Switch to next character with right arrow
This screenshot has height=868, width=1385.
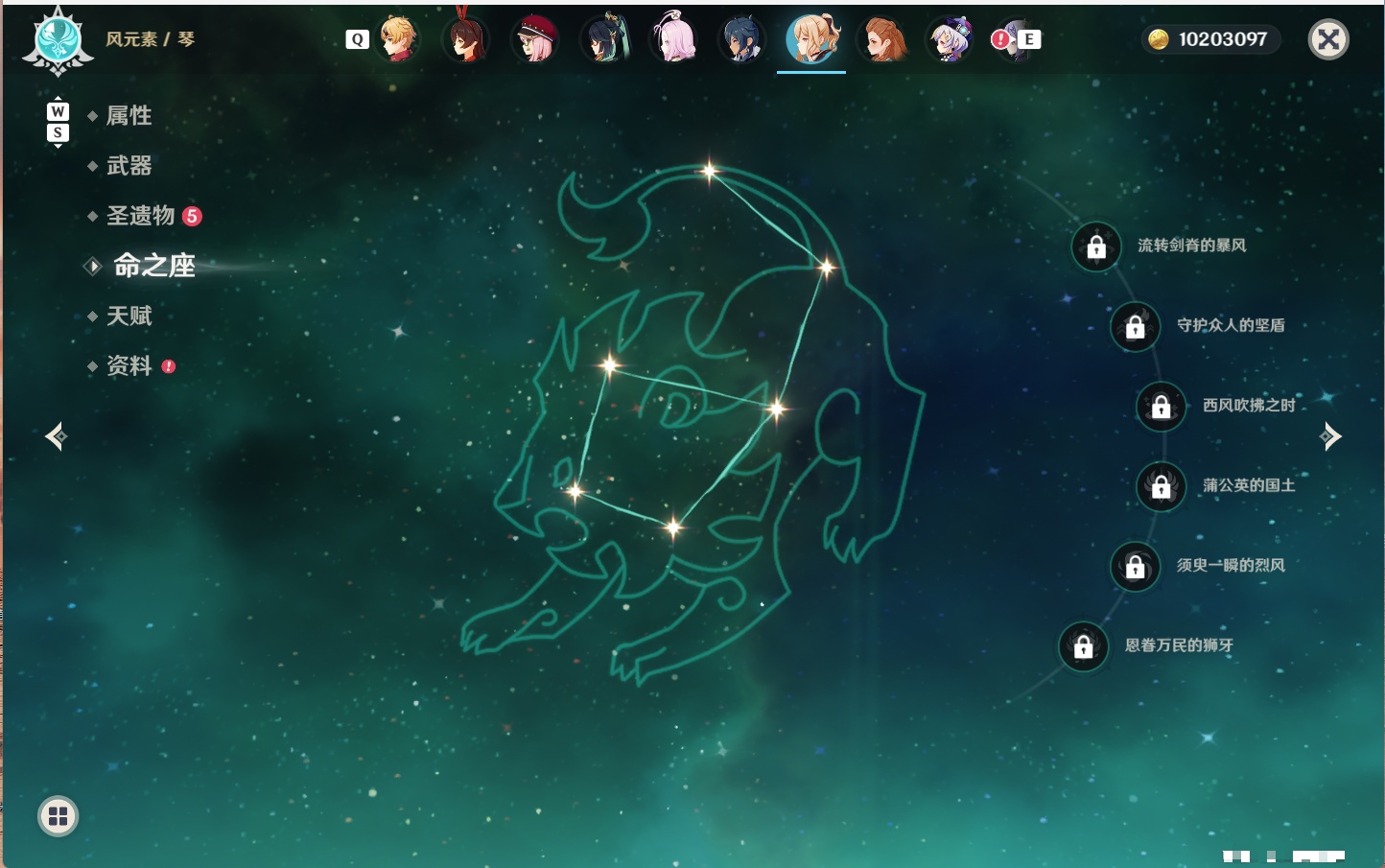1330,436
